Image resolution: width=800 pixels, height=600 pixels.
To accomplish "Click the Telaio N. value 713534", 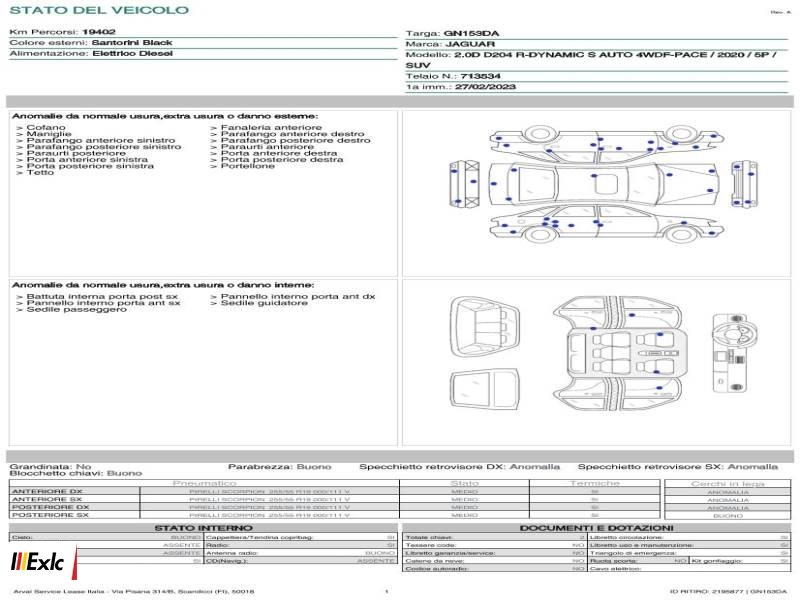I will click(x=480, y=77).
